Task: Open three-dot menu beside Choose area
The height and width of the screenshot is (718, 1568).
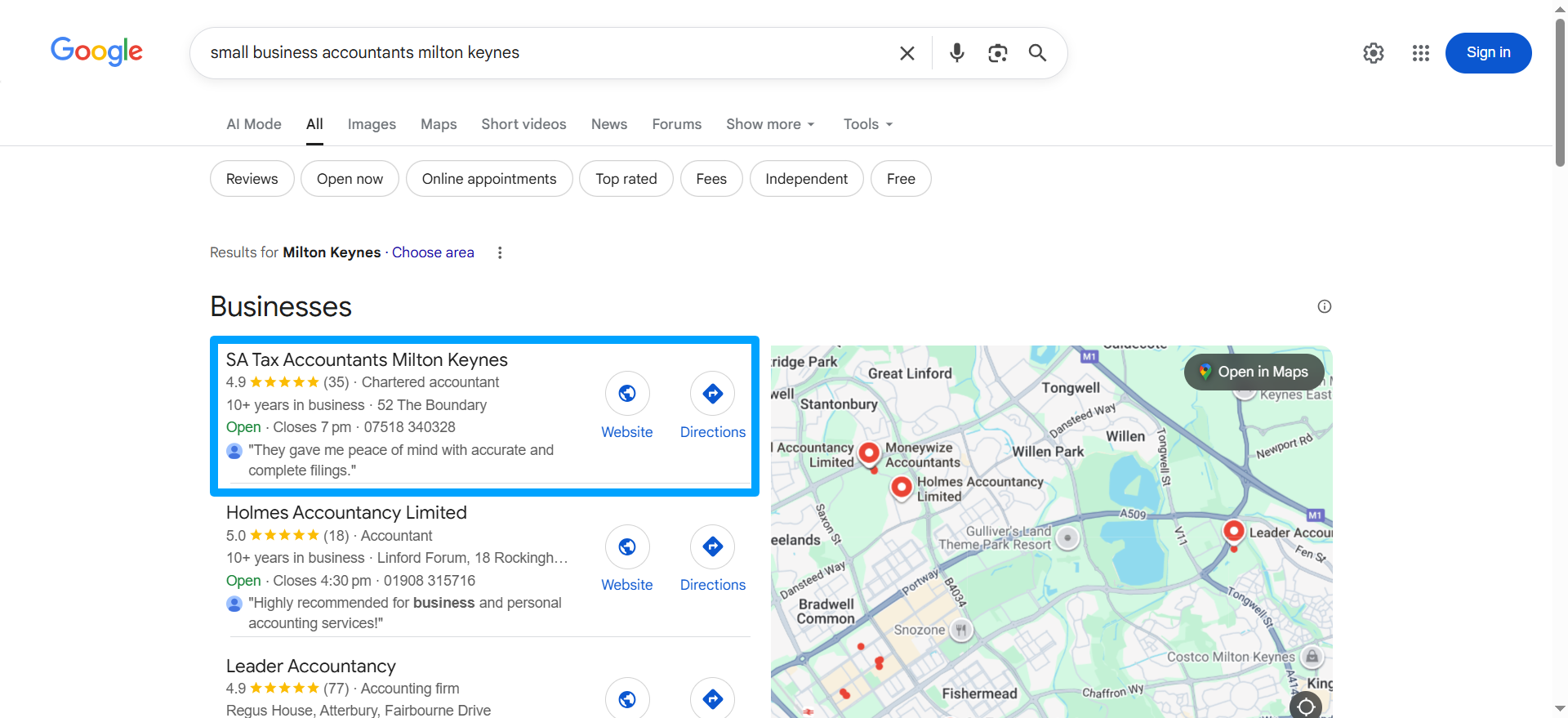Action: click(x=500, y=253)
